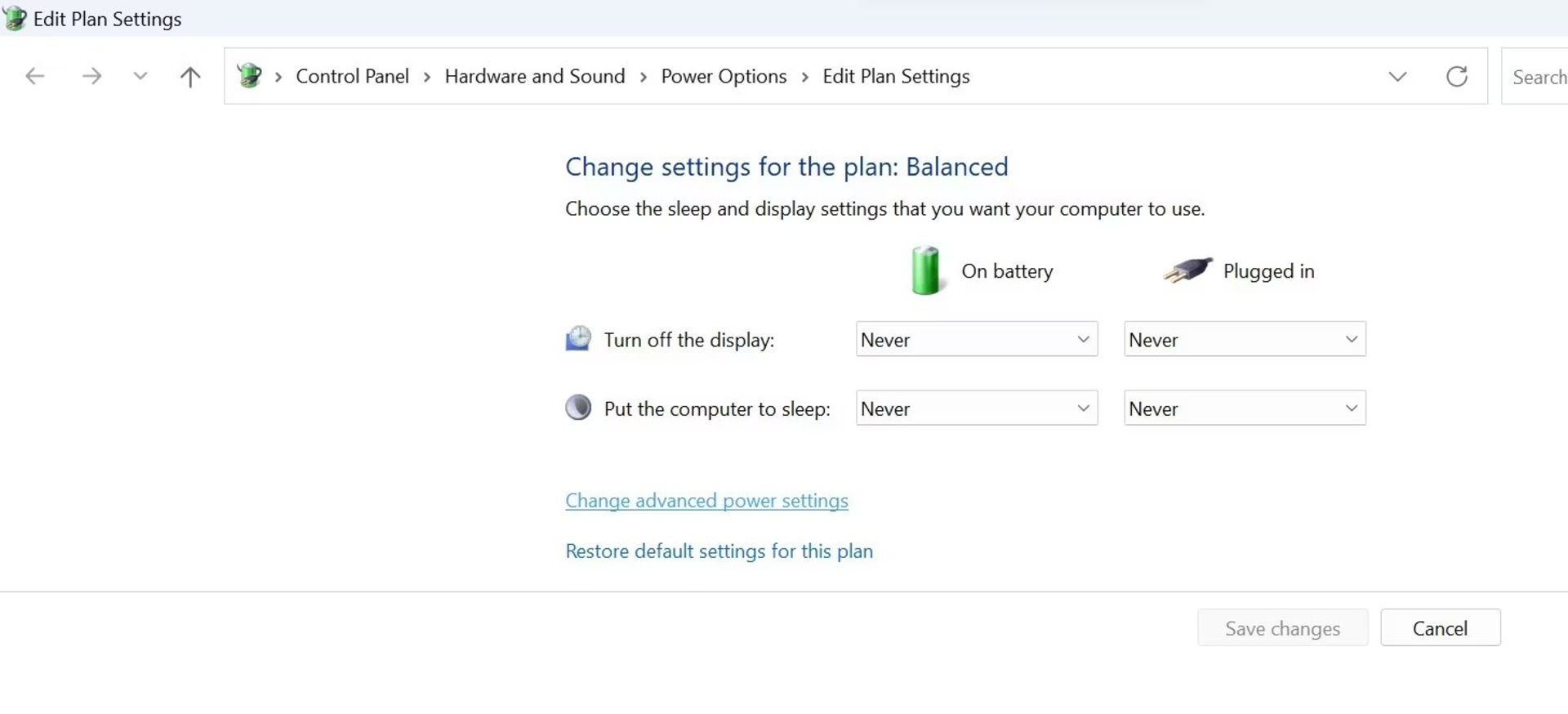Click the Power Options icon in address bar

click(249, 76)
